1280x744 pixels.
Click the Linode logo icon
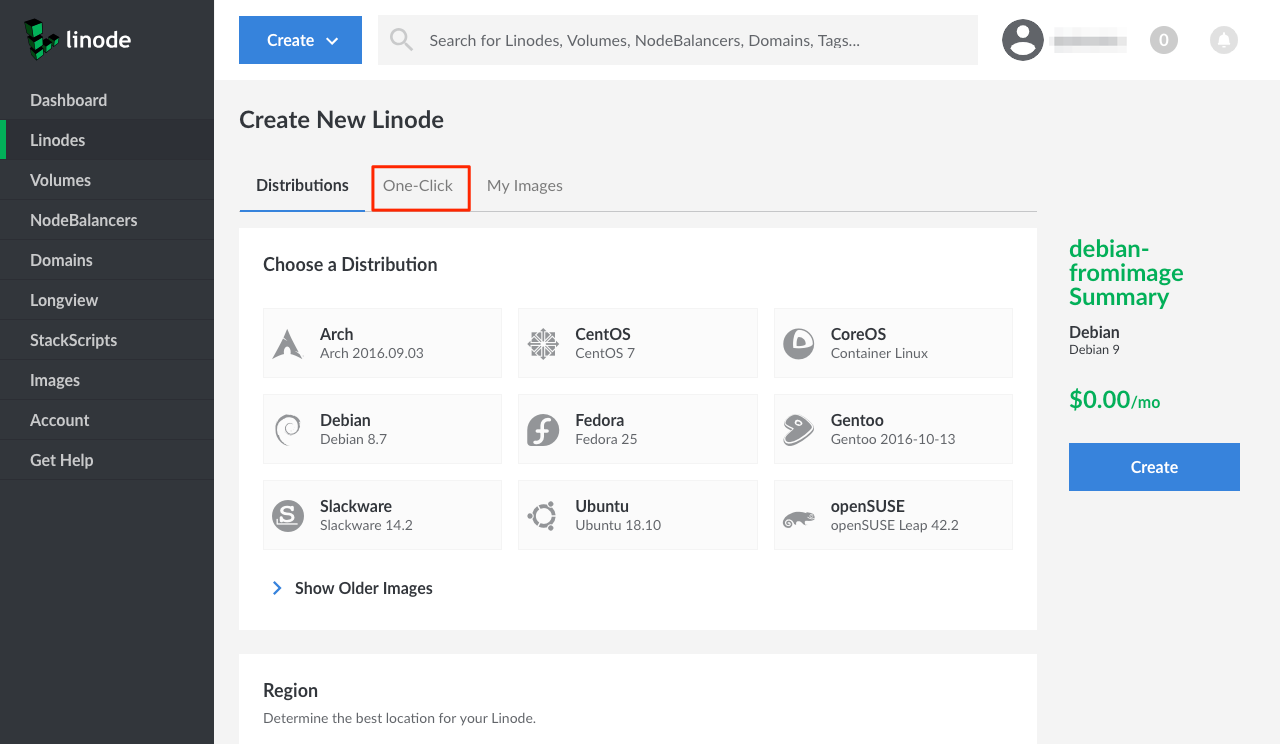[x=41, y=39]
